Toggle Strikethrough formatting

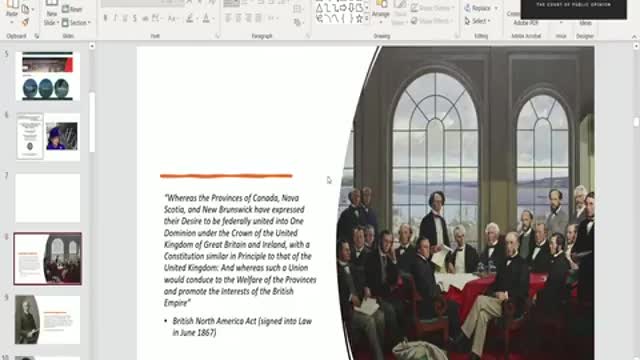click(145, 18)
